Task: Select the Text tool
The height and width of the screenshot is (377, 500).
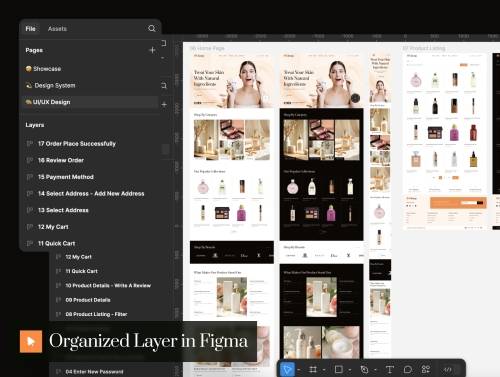Action: point(389,369)
